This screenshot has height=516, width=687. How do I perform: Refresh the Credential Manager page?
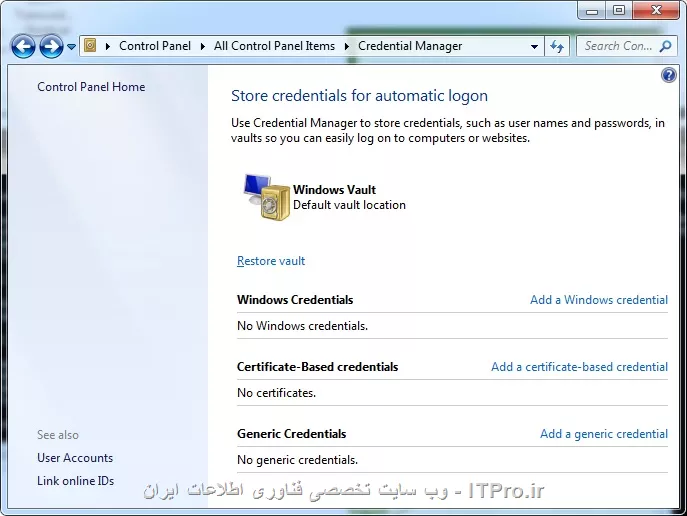tap(557, 46)
